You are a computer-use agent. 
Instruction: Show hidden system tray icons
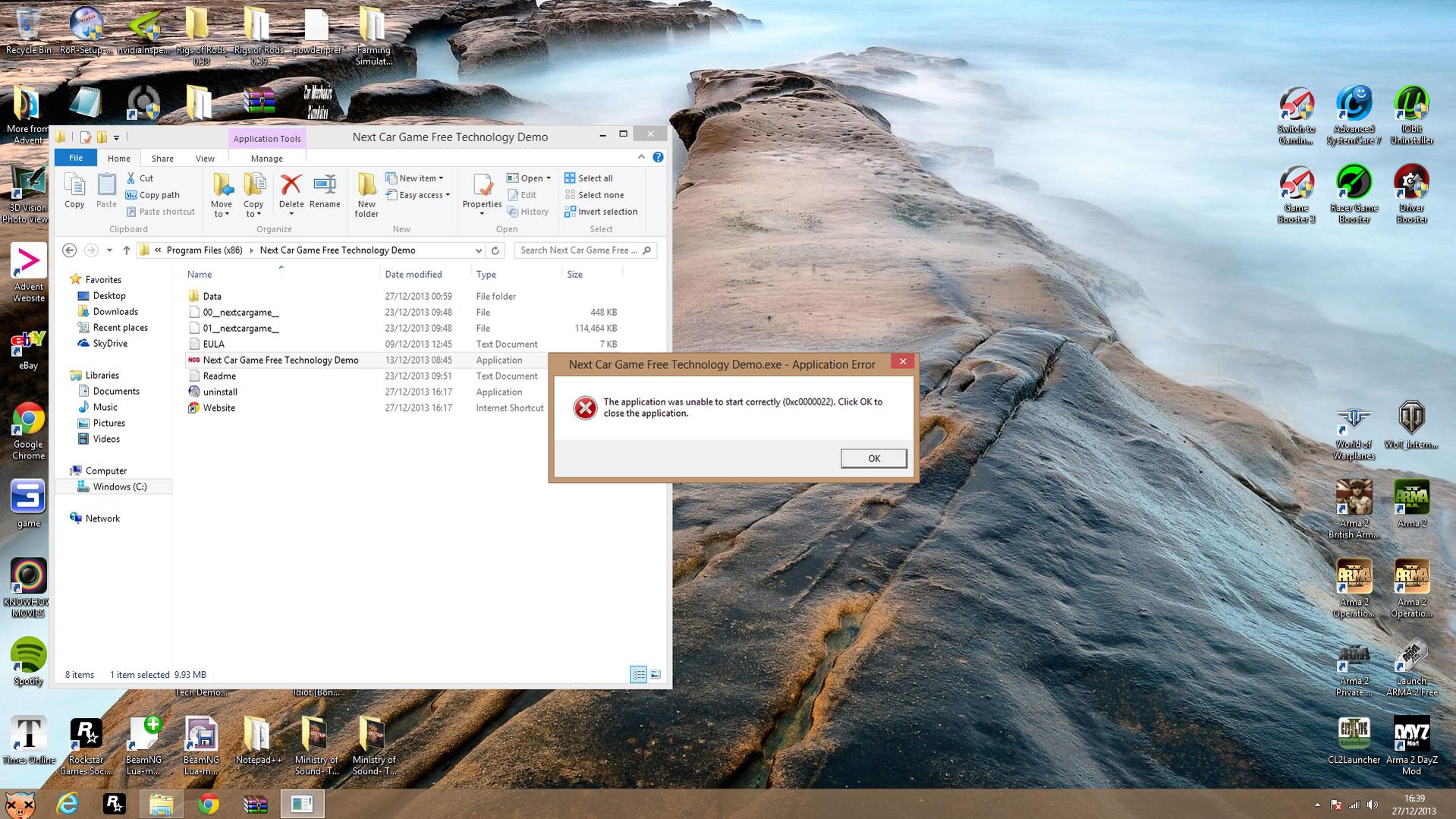(x=1317, y=805)
